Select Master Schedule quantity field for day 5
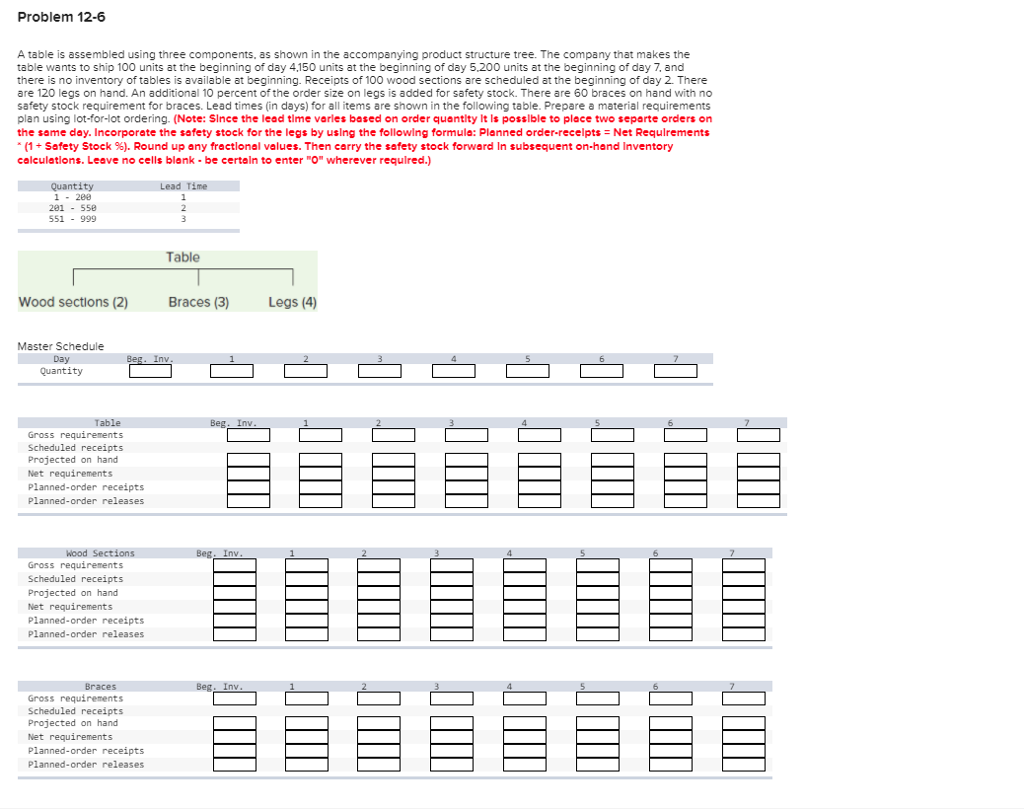The width and height of the screenshot is (1024, 809). pyautogui.click(x=528, y=371)
